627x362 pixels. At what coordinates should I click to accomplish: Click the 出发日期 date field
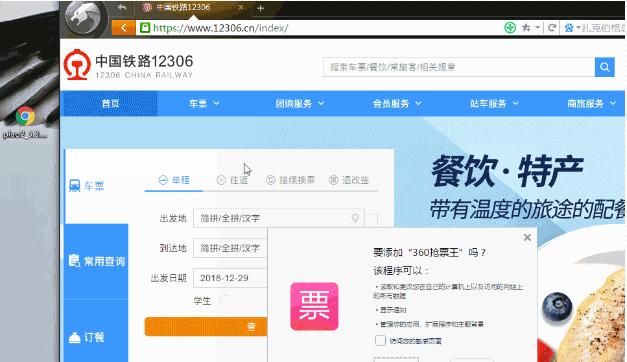230,278
